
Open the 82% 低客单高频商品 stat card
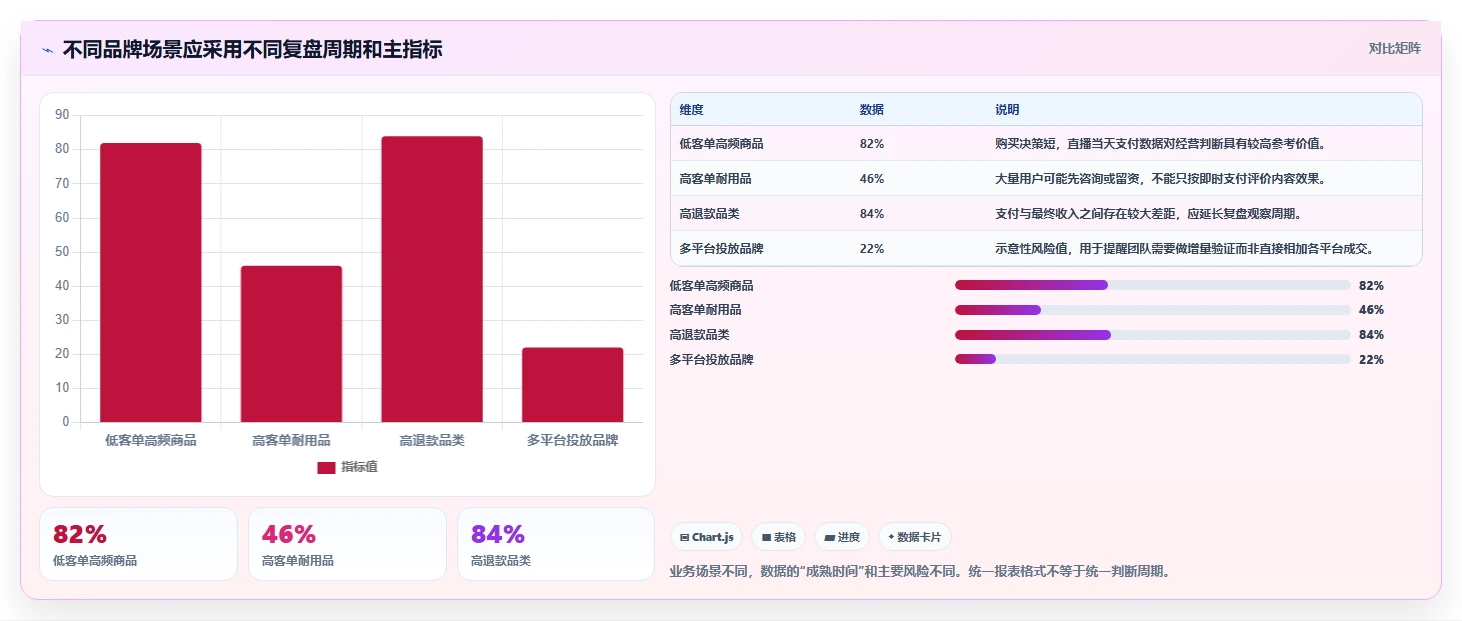click(139, 544)
